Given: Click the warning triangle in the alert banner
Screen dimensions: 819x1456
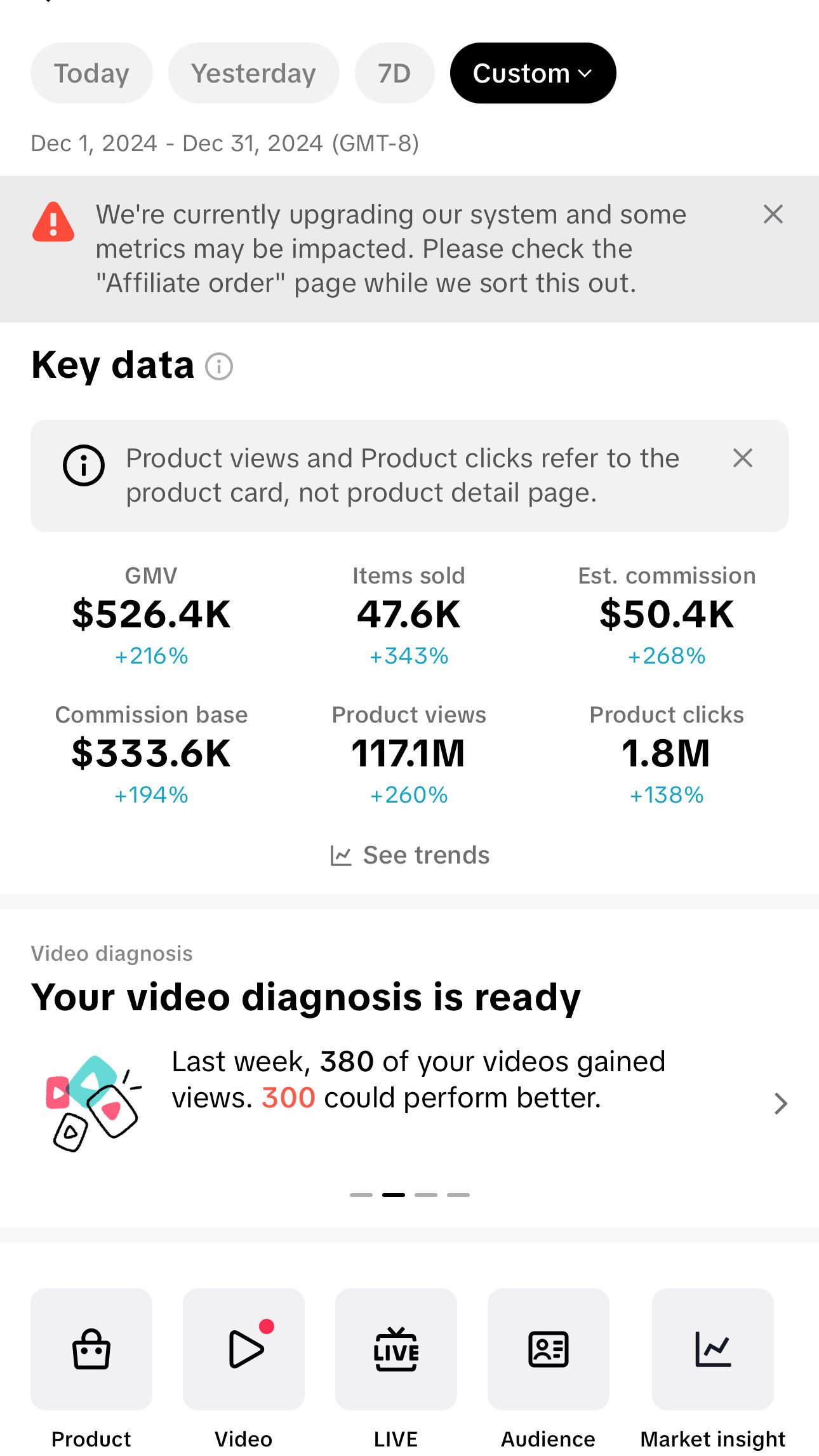Looking at the screenshot, I should click(x=55, y=220).
